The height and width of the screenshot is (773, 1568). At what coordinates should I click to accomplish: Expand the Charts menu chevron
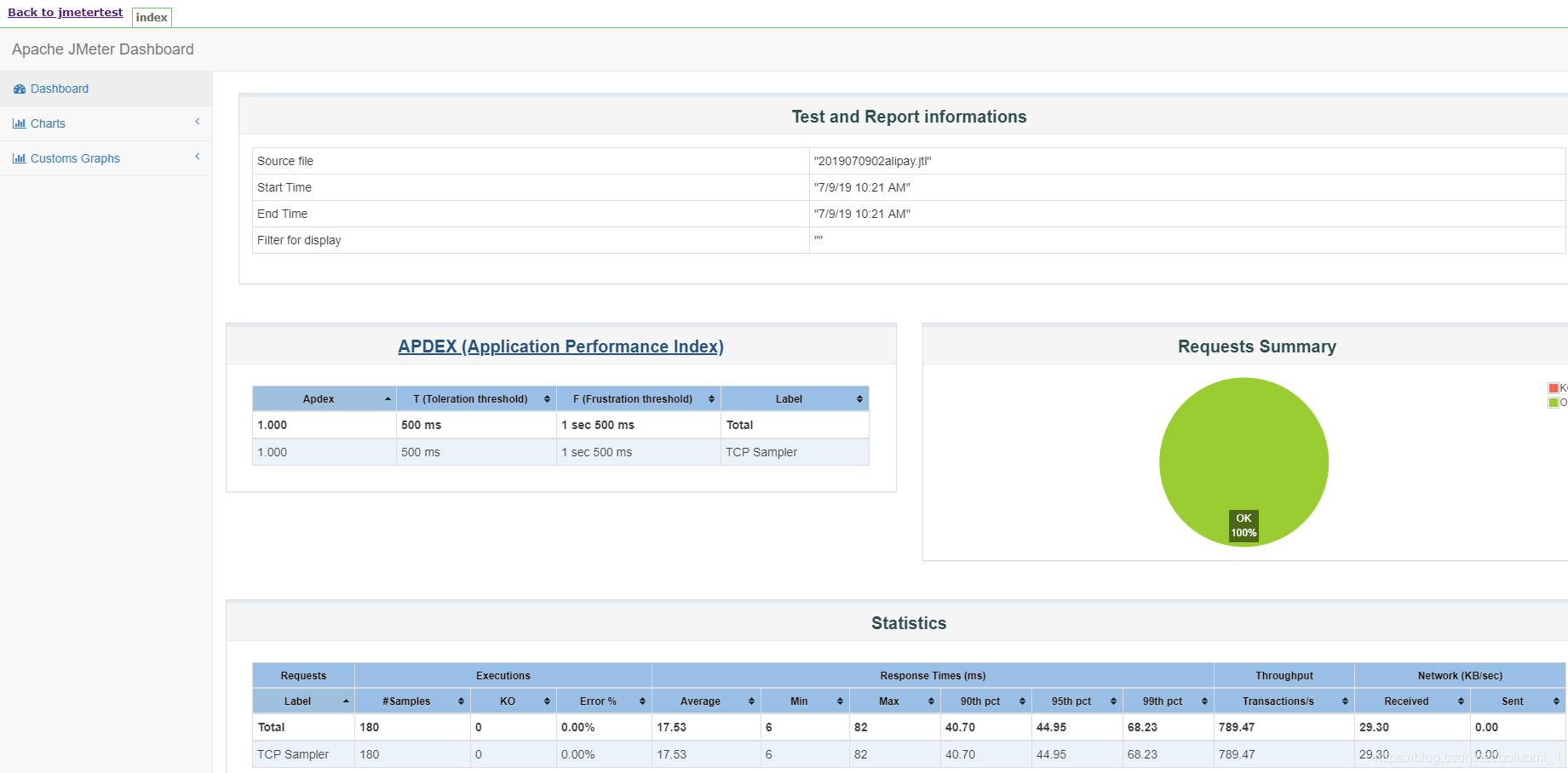point(198,122)
